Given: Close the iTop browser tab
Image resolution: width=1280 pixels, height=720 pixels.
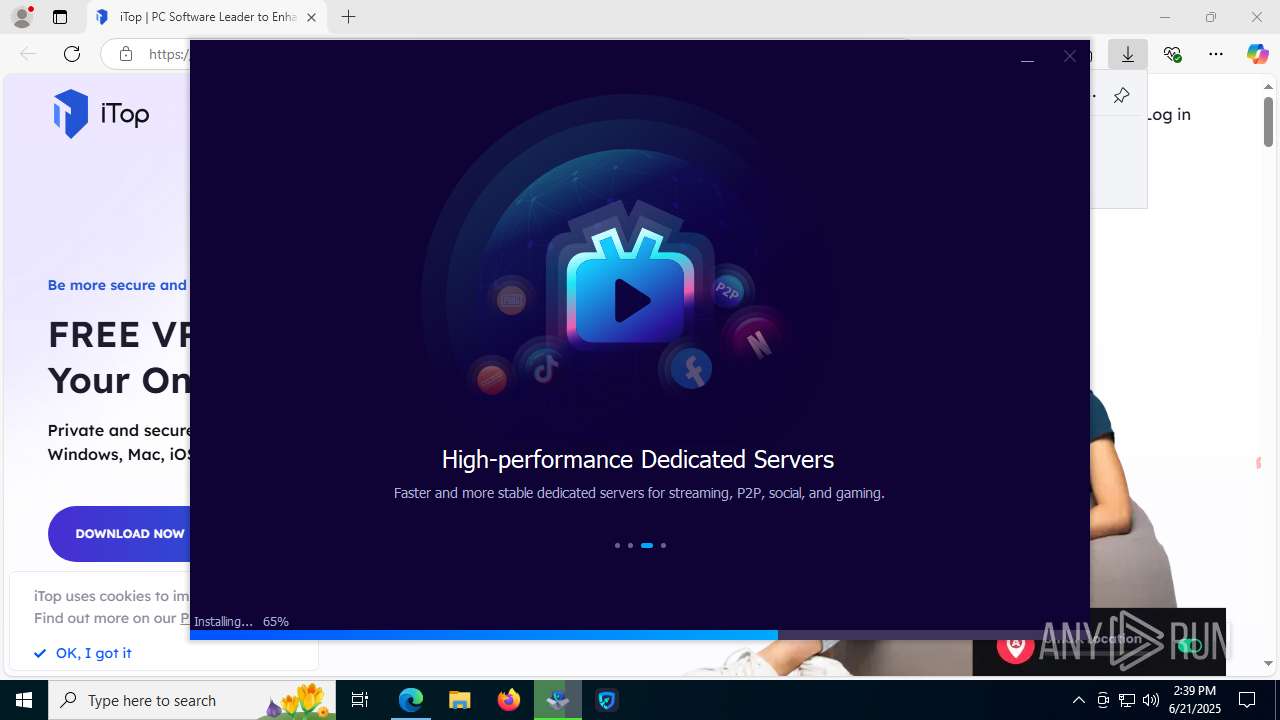Looking at the screenshot, I should [311, 17].
